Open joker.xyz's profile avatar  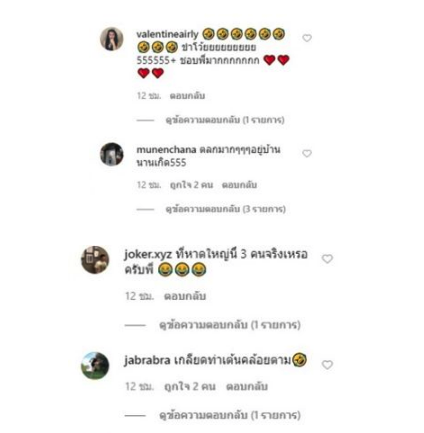95,260
